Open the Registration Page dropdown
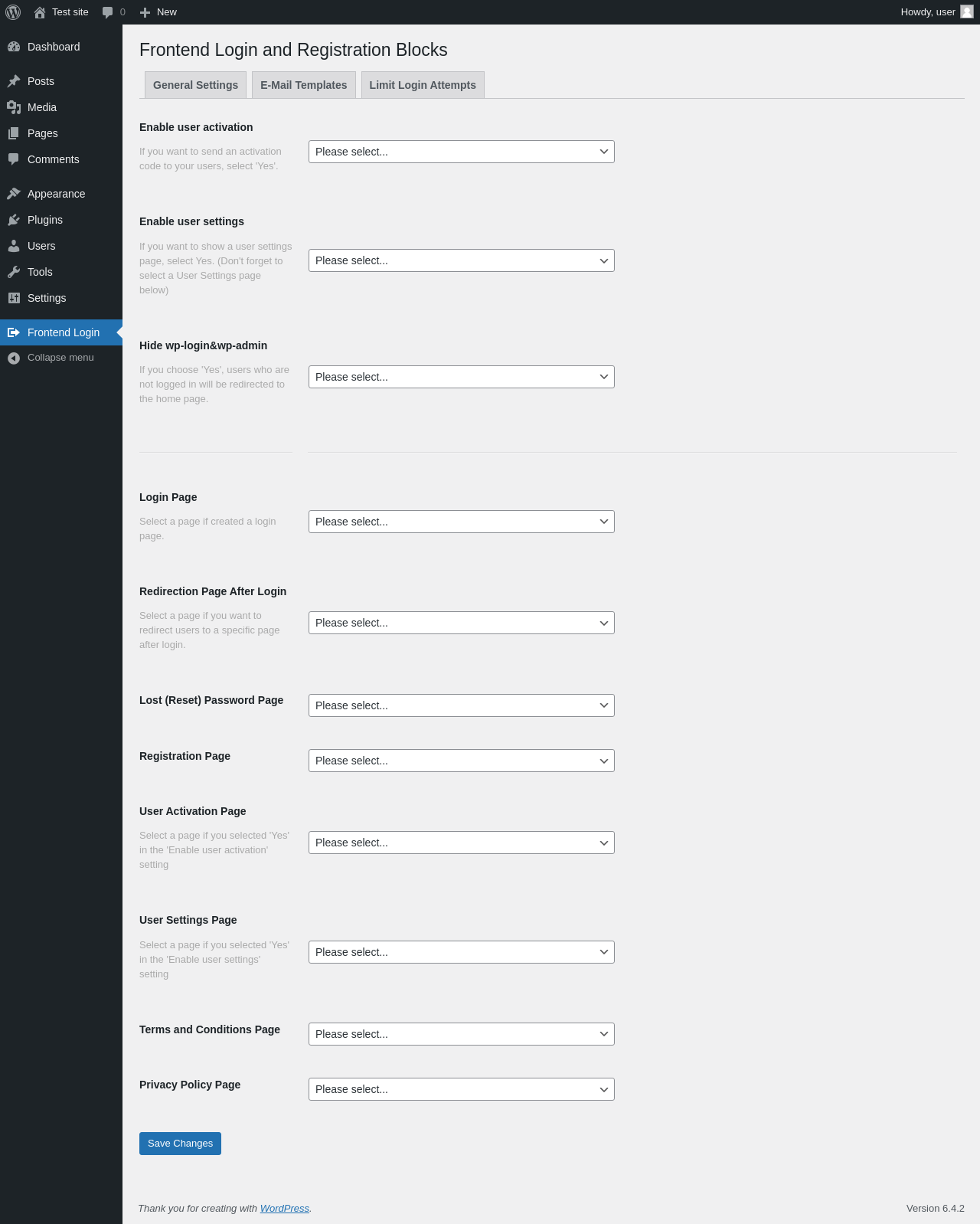Screen dimensions: 980x1224 pyautogui.click(x=462, y=761)
